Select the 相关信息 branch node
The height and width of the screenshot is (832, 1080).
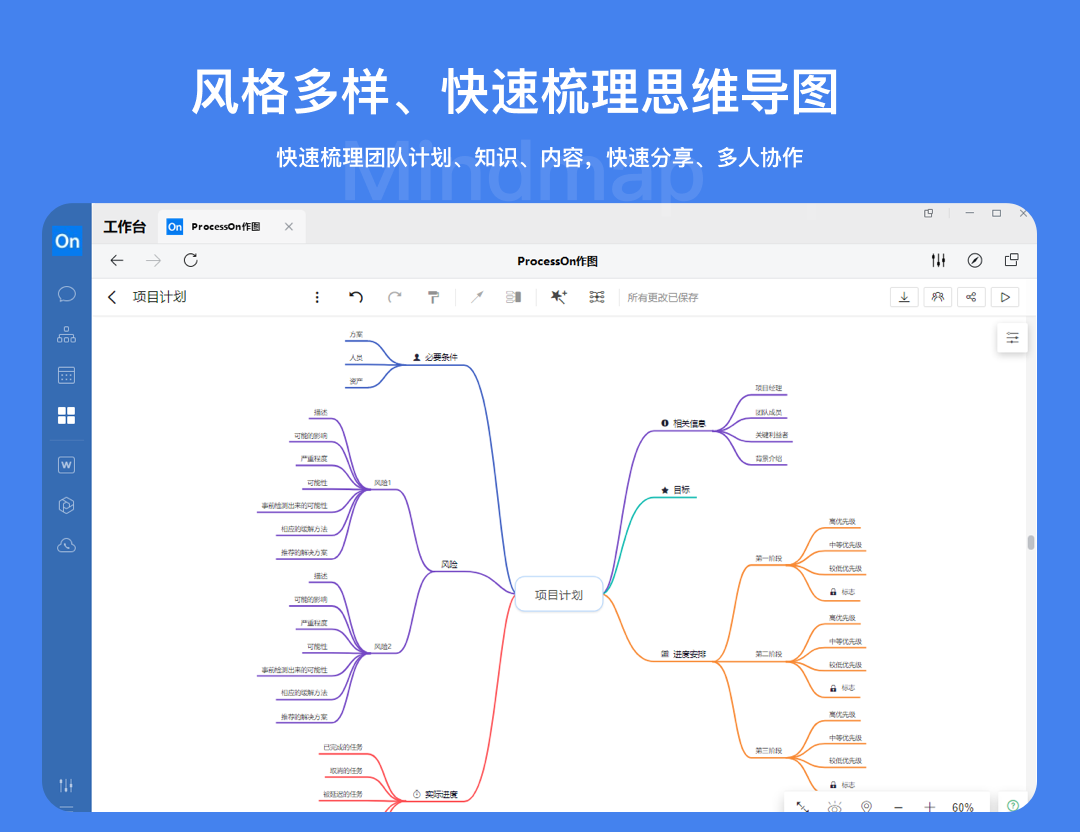coord(684,424)
